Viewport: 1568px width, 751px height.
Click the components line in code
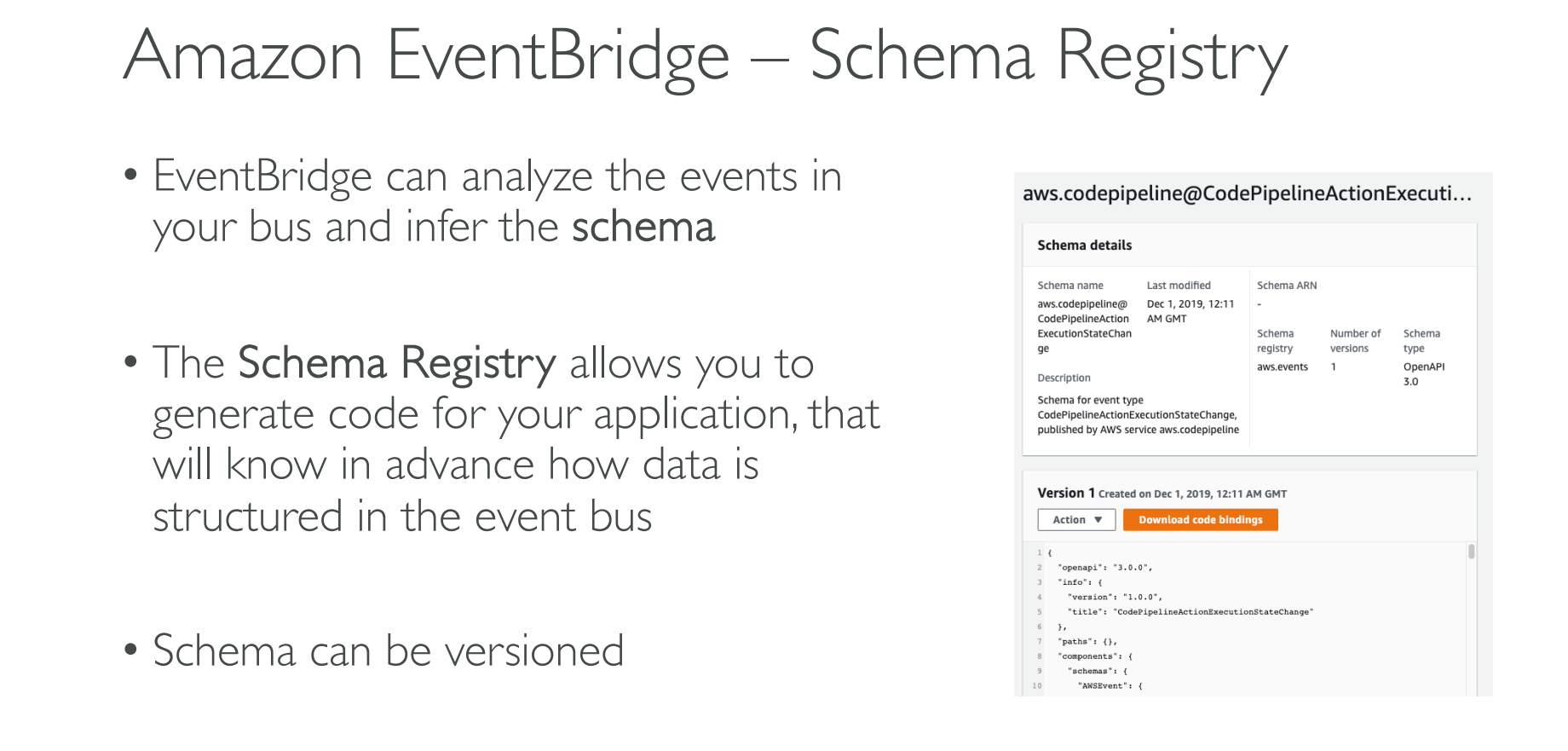coord(1095,656)
